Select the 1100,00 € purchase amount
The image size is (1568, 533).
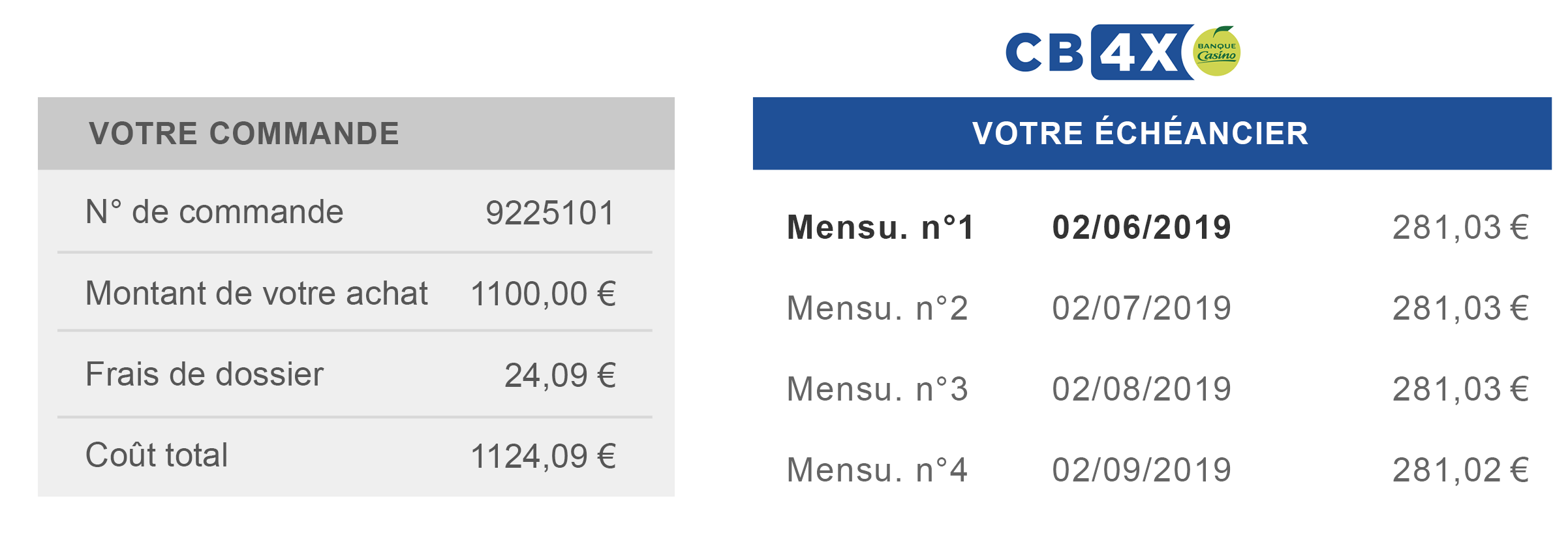click(x=543, y=294)
